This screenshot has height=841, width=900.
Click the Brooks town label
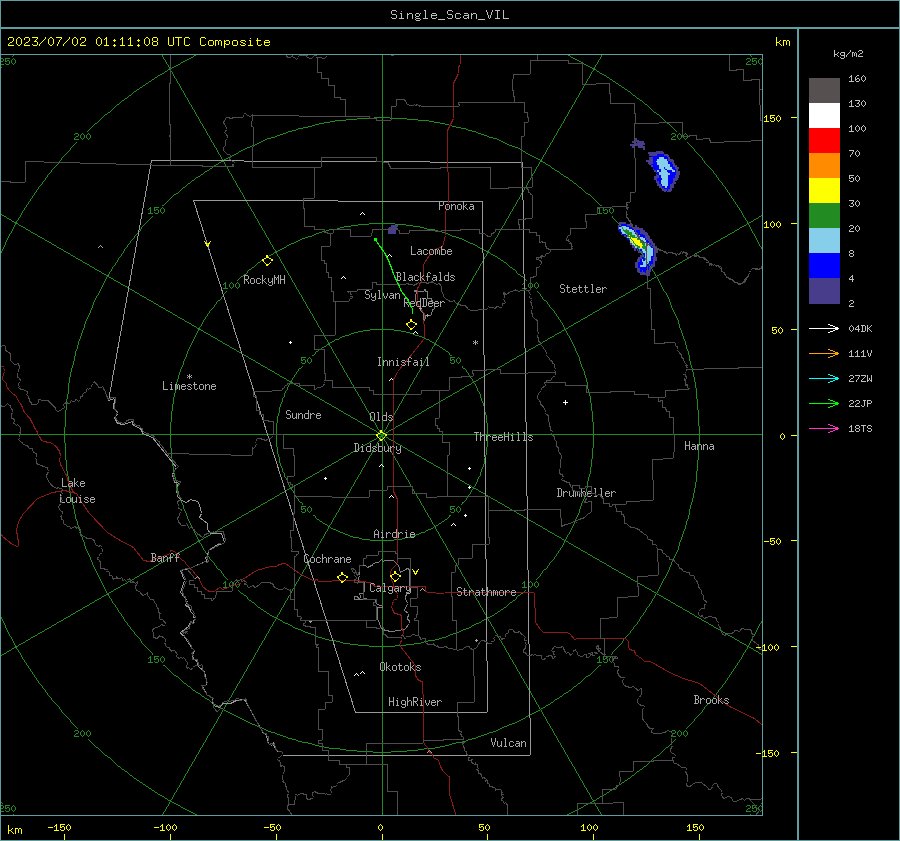(x=711, y=700)
